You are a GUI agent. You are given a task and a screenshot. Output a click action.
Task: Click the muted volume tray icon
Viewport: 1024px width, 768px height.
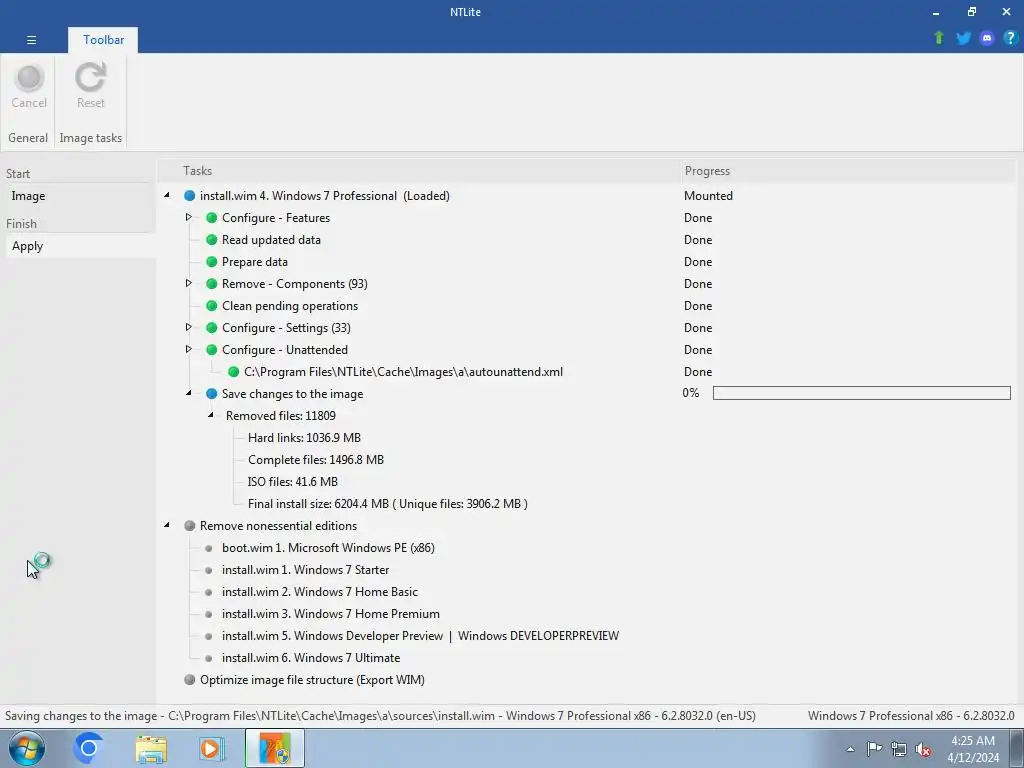(923, 749)
